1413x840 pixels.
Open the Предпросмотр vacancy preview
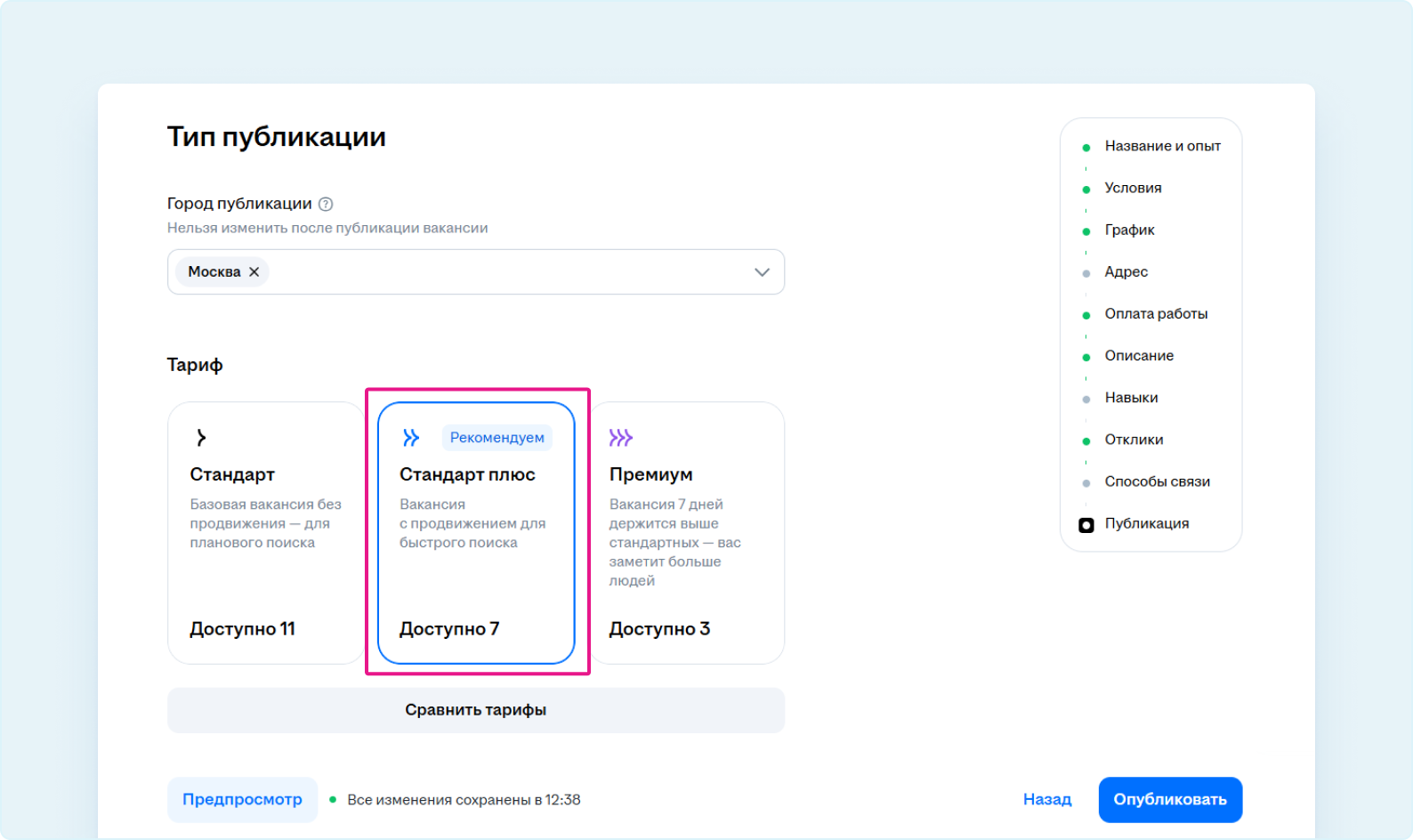242,799
